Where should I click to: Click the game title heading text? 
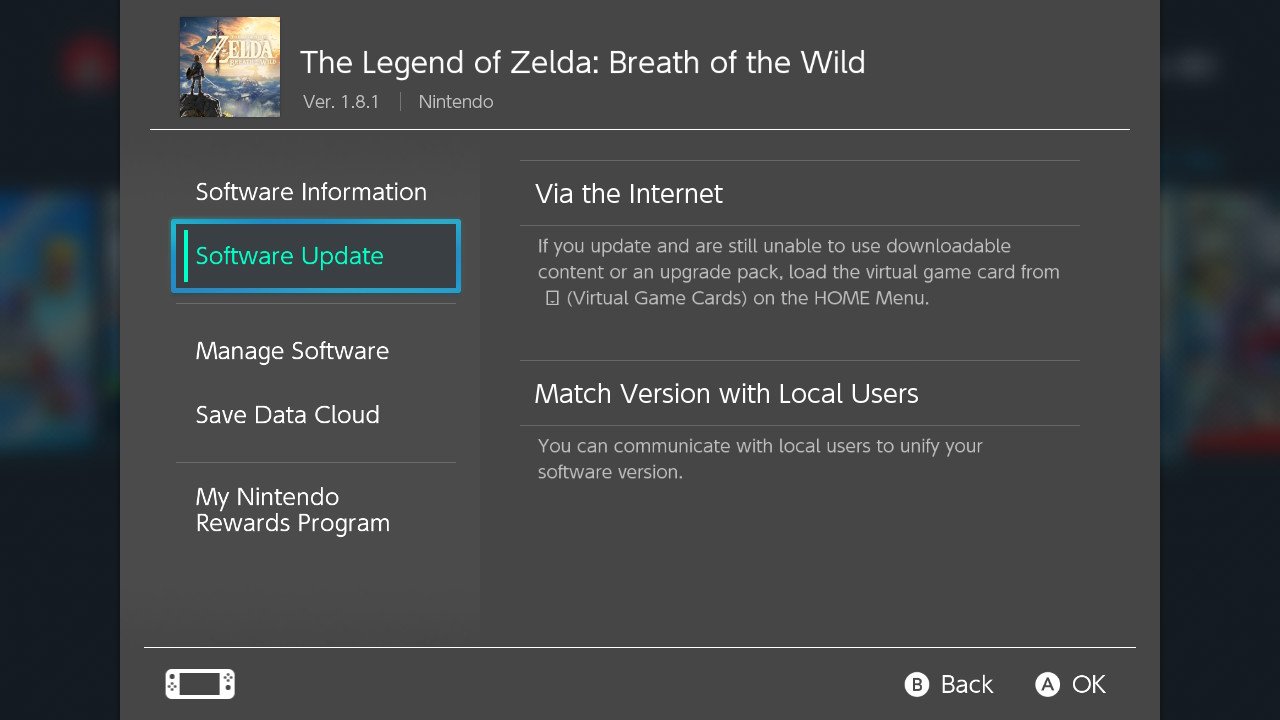click(583, 62)
